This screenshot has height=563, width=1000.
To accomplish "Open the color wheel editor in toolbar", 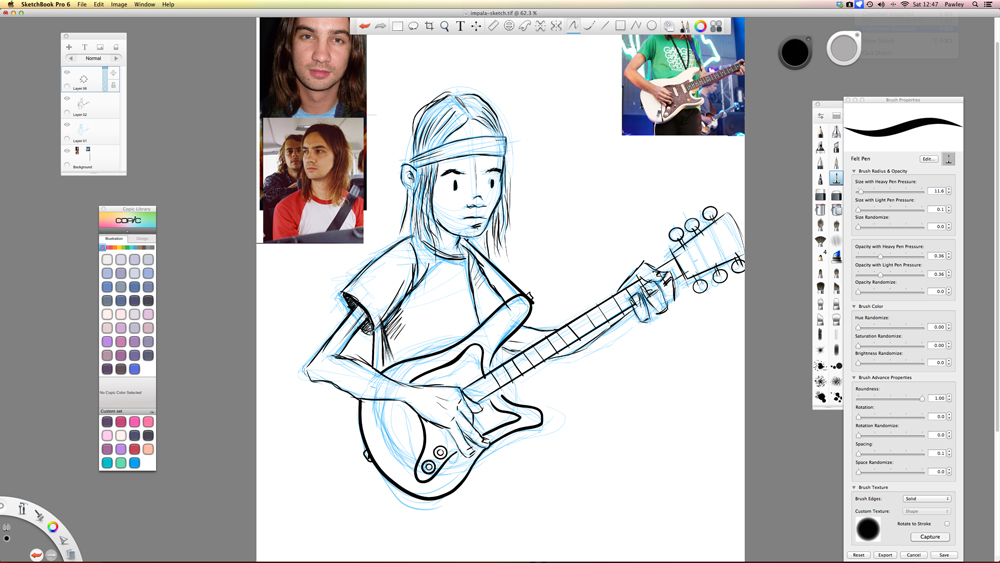I will tap(700, 26).
